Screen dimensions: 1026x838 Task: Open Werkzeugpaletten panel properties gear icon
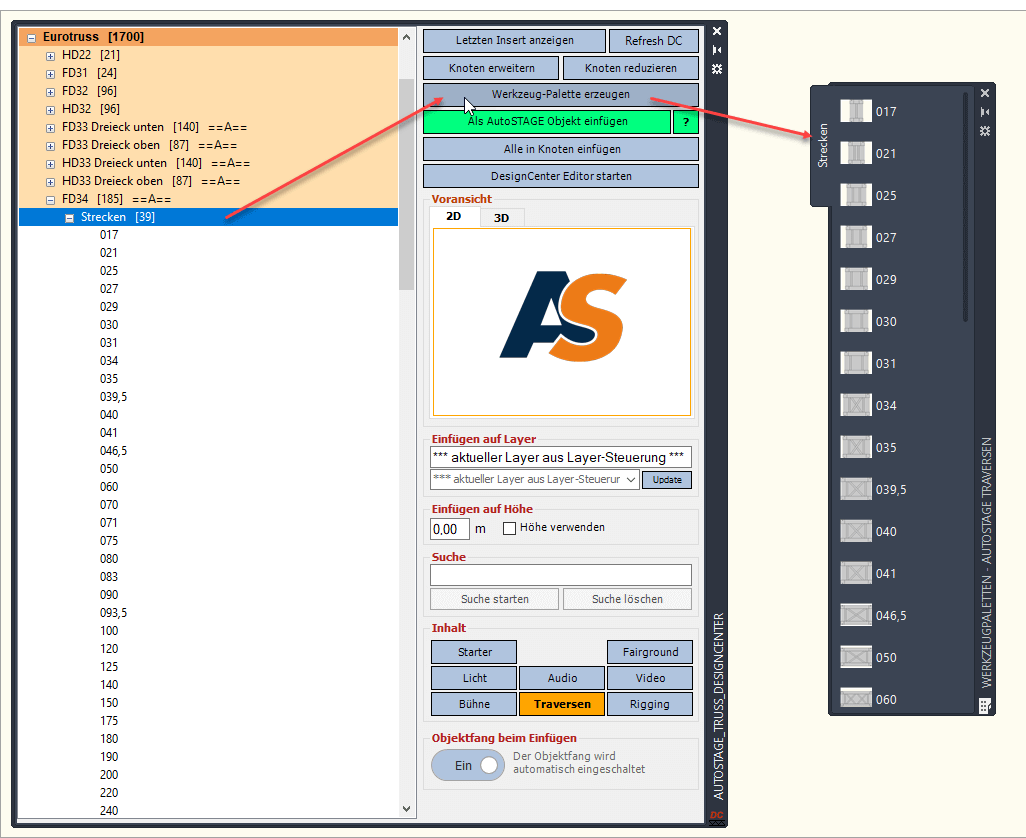pos(985,131)
